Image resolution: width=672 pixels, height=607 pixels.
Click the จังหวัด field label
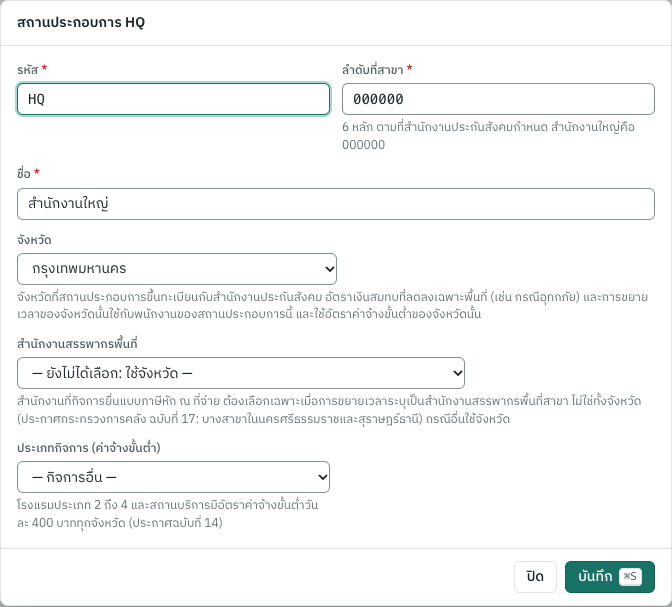(34, 240)
